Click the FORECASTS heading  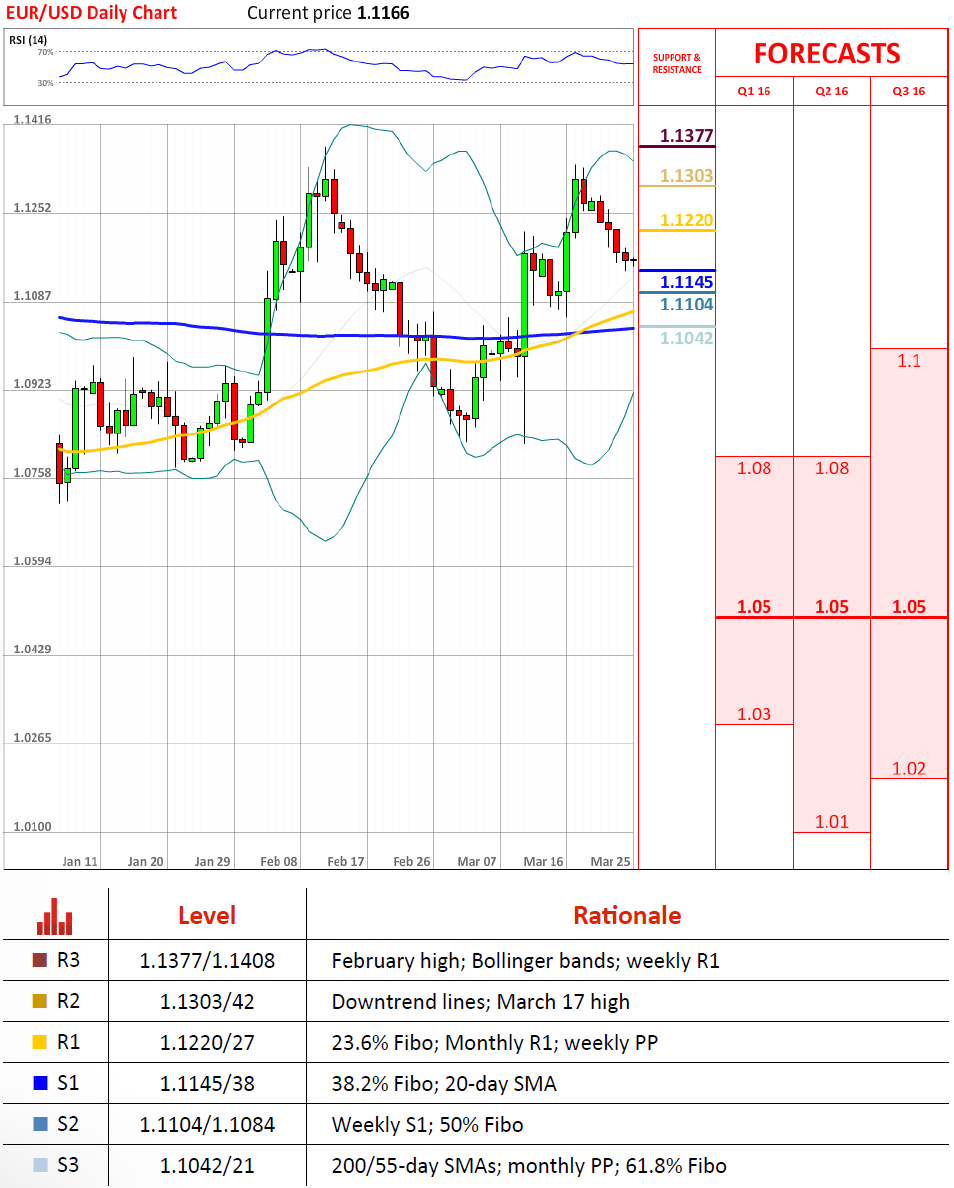(x=827, y=54)
